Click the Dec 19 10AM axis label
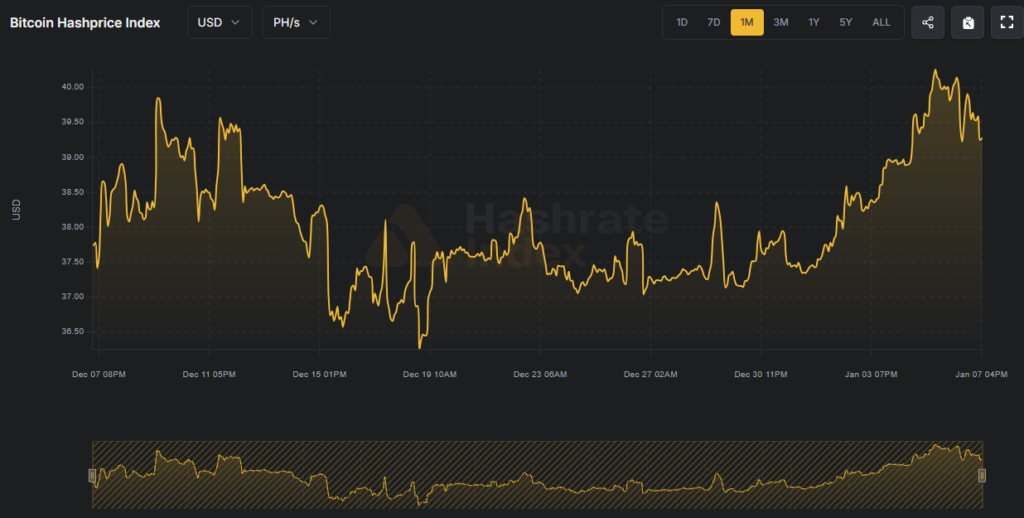 pos(430,374)
